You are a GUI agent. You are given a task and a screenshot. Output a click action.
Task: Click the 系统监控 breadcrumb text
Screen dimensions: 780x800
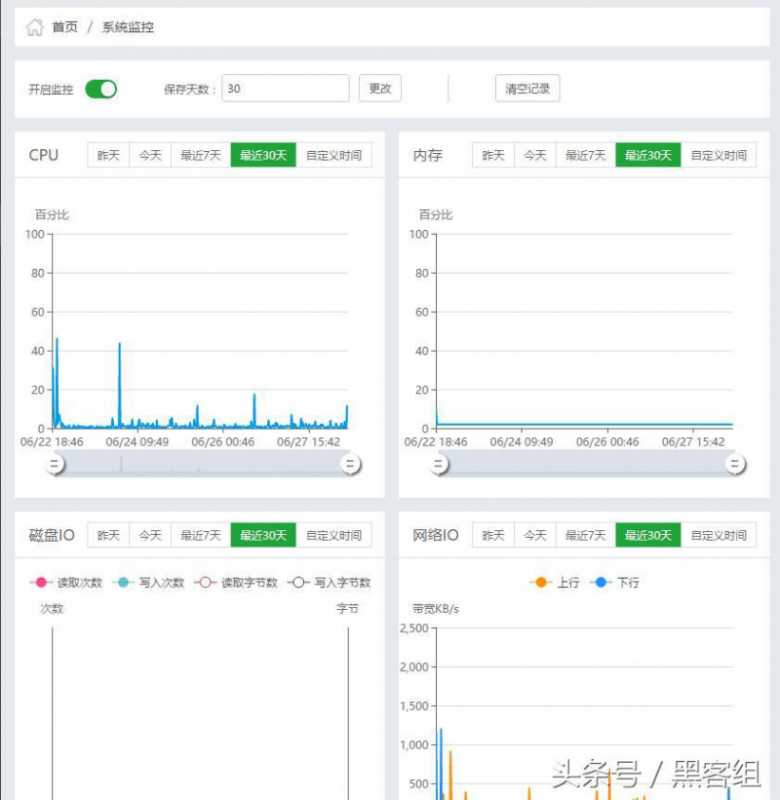pyautogui.click(x=128, y=27)
